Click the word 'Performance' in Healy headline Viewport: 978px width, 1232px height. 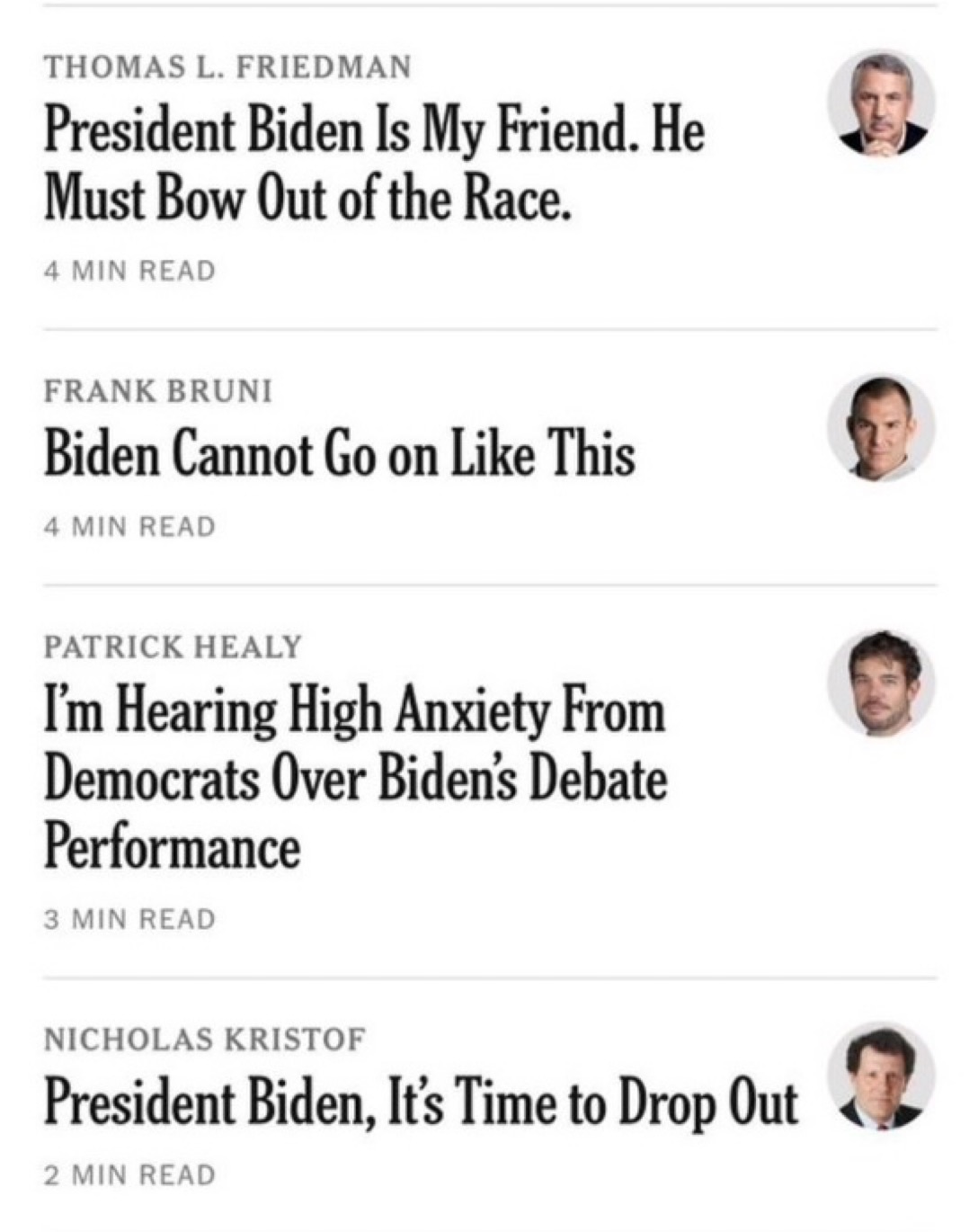[172, 847]
